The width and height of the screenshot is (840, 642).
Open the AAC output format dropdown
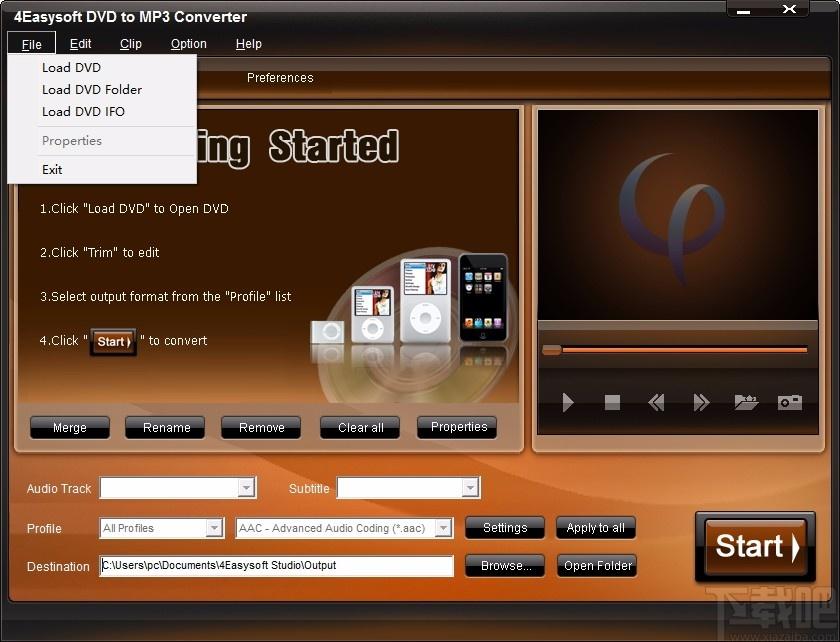tap(443, 528)
